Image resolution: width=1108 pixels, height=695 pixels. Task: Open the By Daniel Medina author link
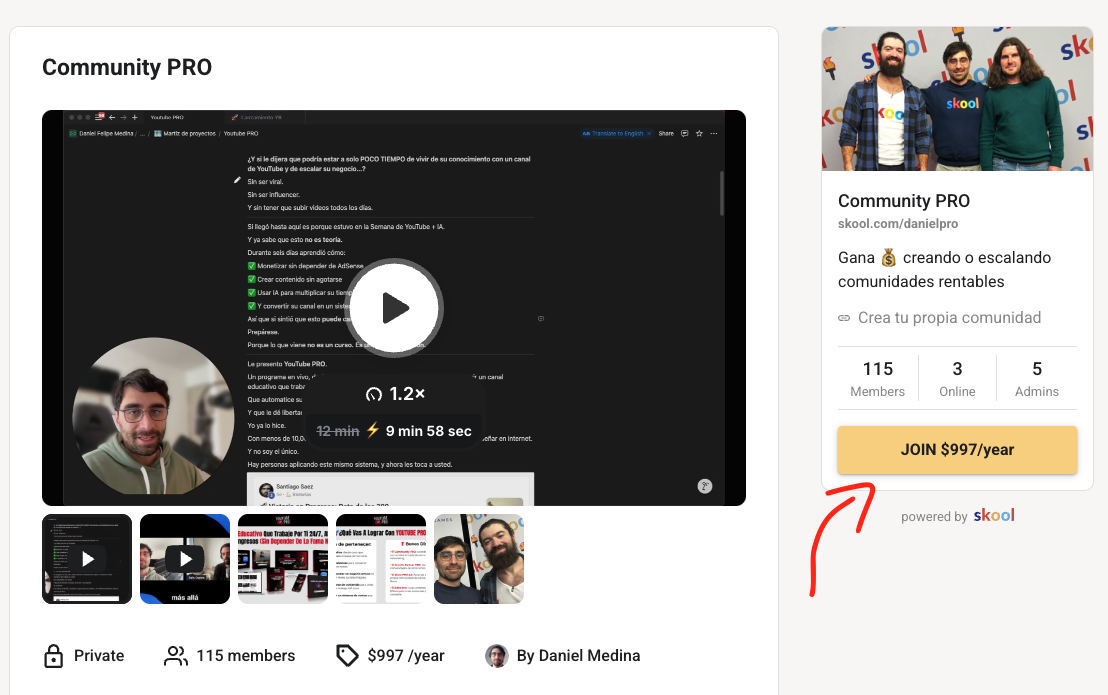[578, 655]
